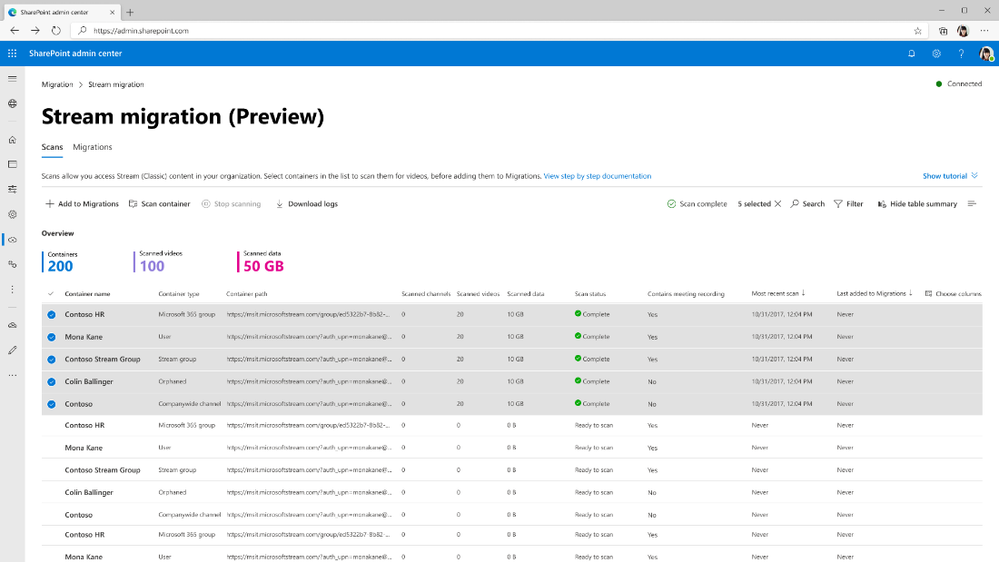Go to Home icon in sidebar
Screen dimensions: 999x562
(12, 140)
